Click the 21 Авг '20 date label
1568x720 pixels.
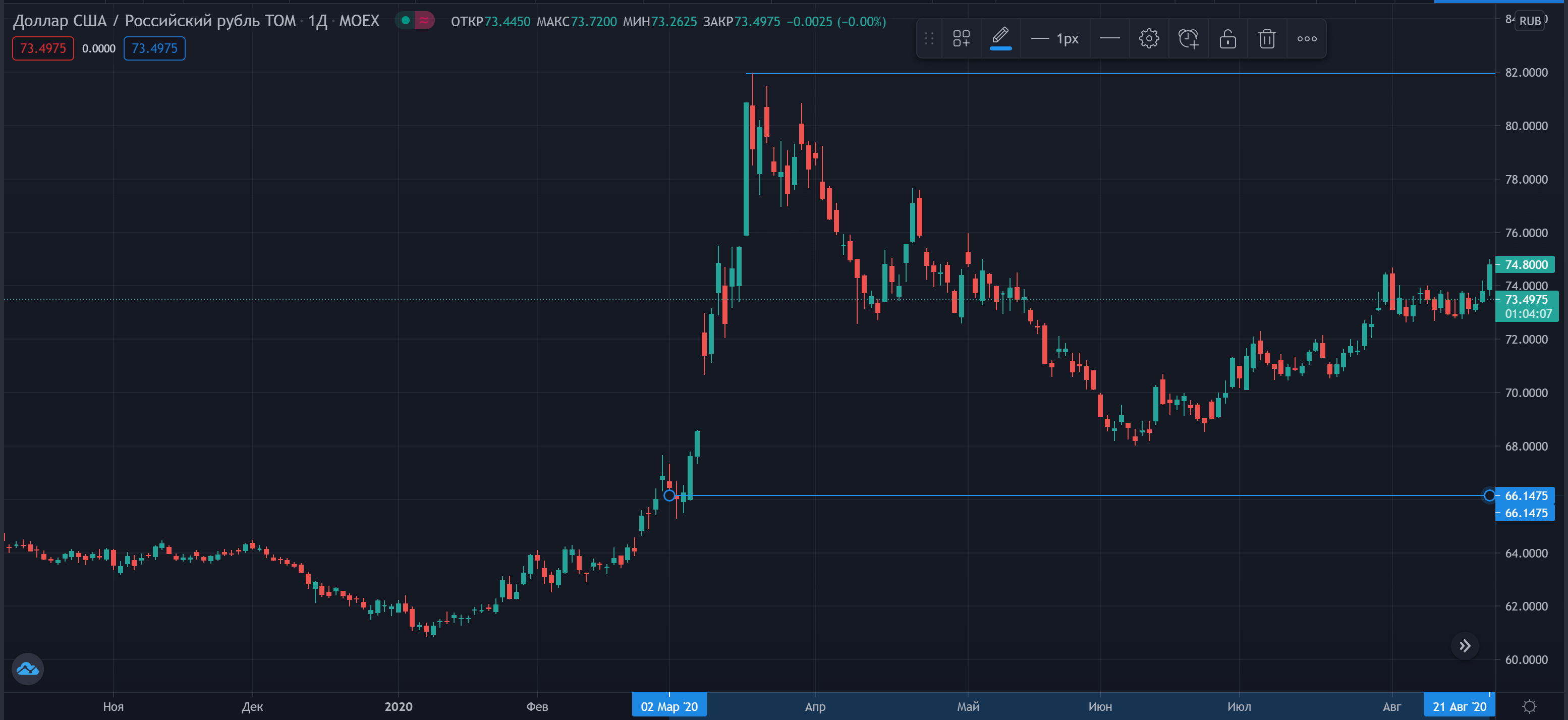pyautogui.click(x=1459, y=706)
